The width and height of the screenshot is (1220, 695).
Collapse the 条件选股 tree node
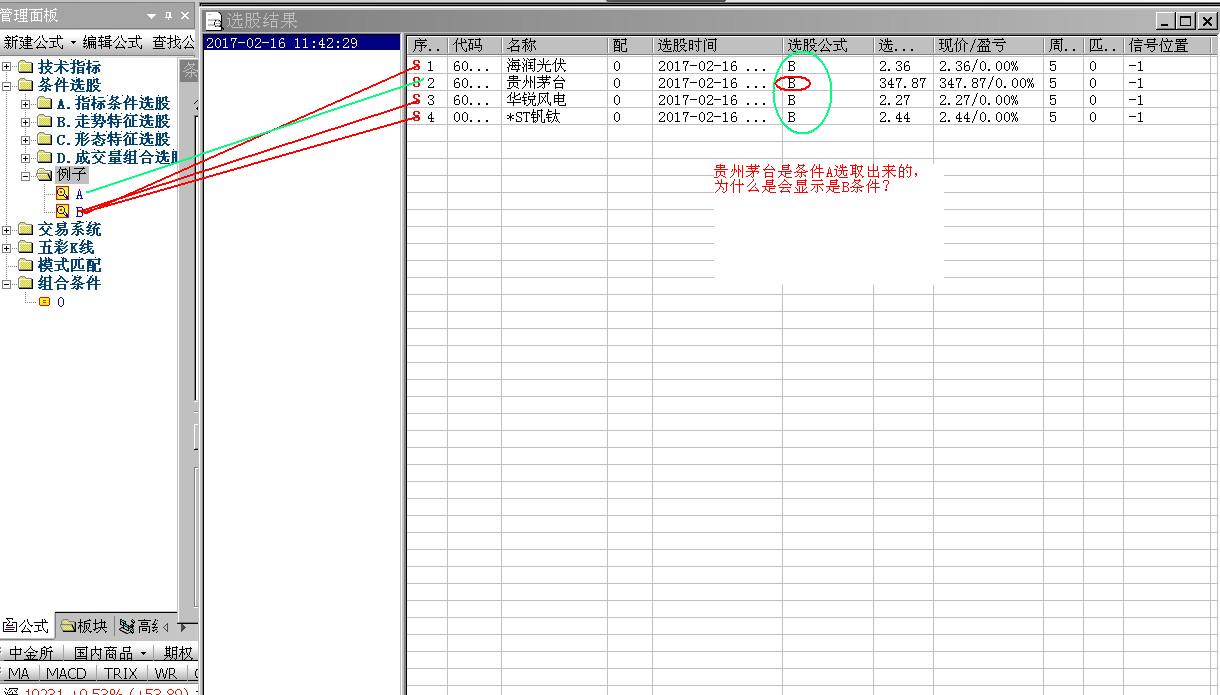click(8, 85)
